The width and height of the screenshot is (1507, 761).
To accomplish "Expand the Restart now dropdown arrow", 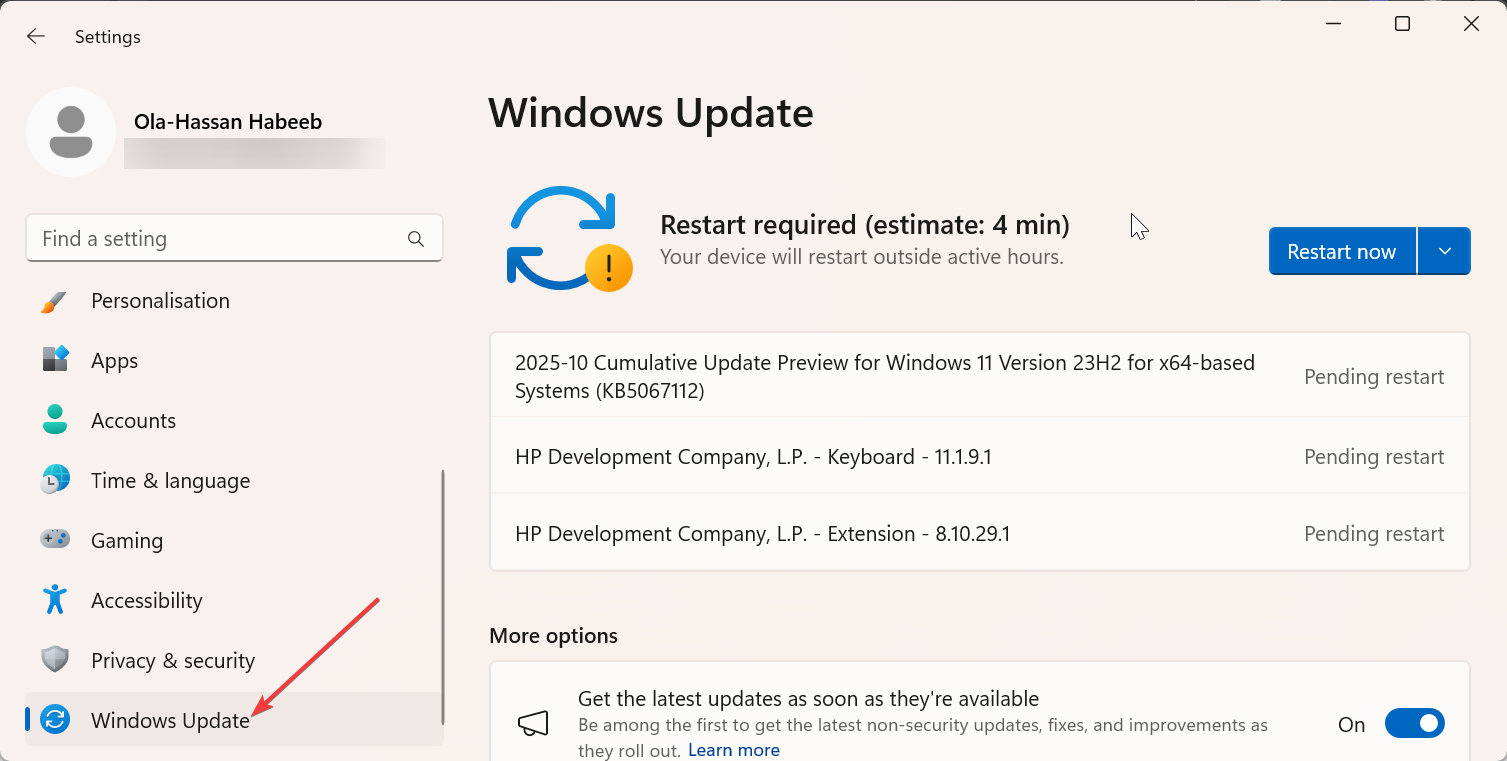I will tap(1444, 251).
